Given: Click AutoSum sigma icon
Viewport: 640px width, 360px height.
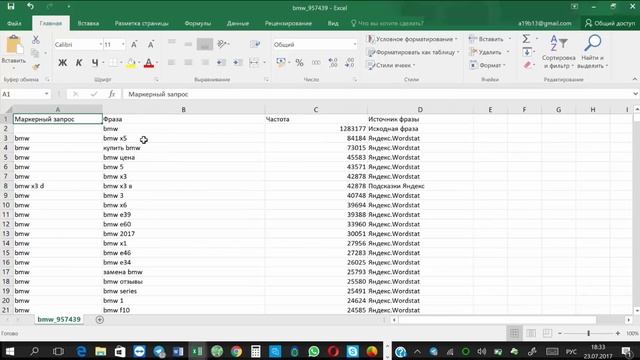Looking at the screenshot, I should click(x=526, y=39).
